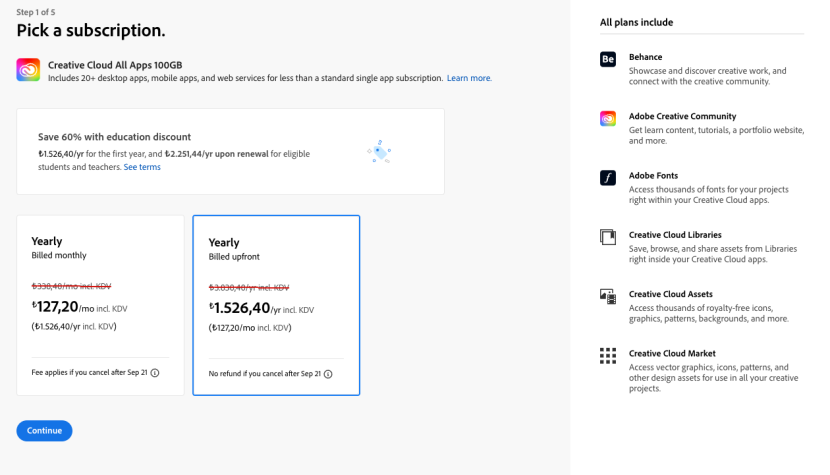Click the Behance title text

(645, 57)
